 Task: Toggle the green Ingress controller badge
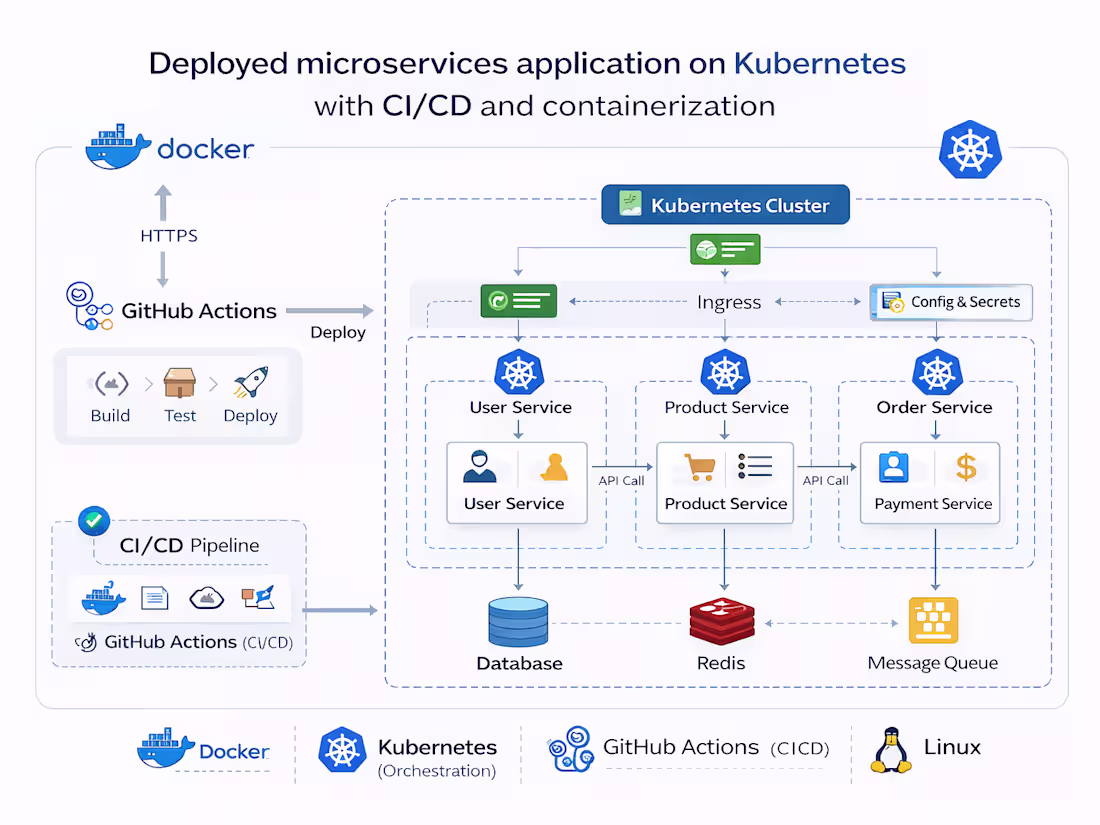519,300
